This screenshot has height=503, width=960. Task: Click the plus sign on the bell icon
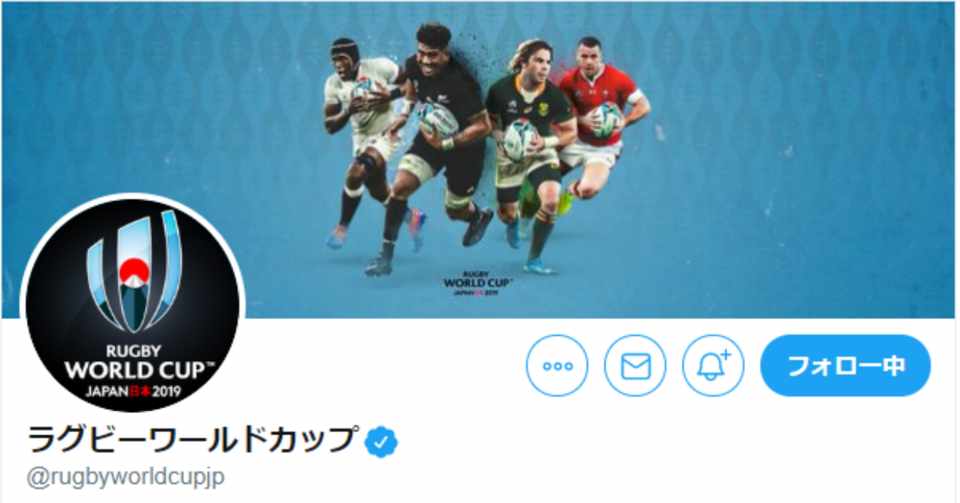pyautogui.click(x=726, y=354)
